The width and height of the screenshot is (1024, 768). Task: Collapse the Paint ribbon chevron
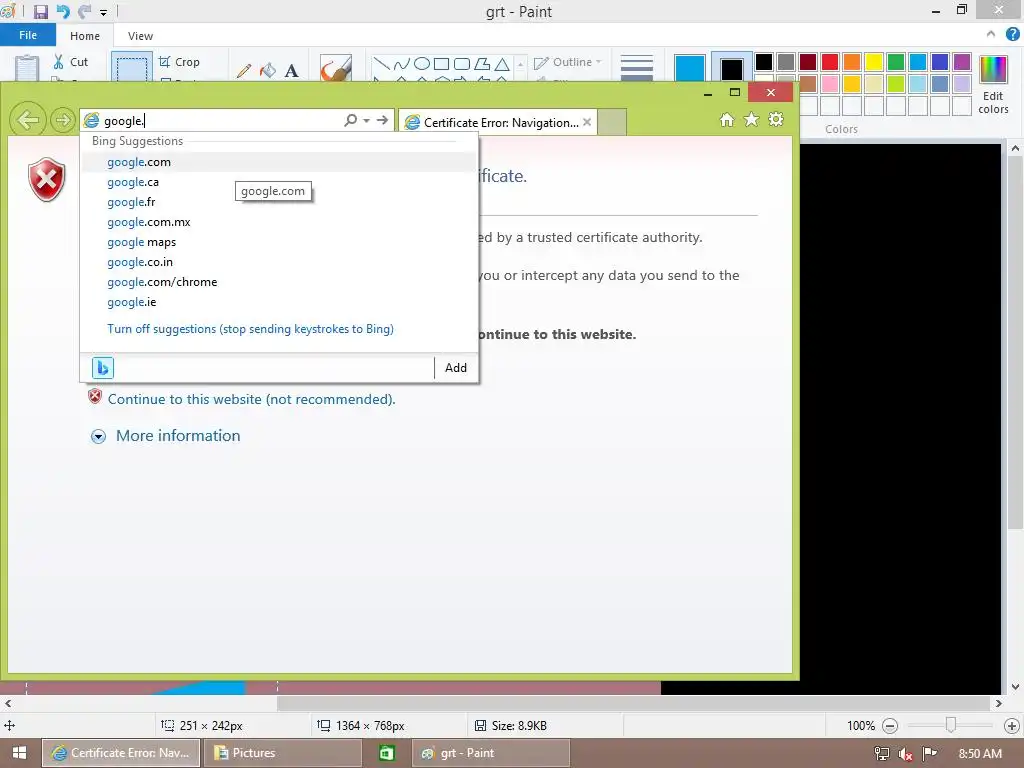990,35
